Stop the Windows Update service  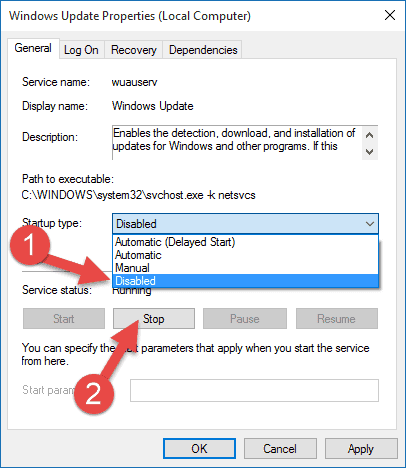click(x=154, y=319)
